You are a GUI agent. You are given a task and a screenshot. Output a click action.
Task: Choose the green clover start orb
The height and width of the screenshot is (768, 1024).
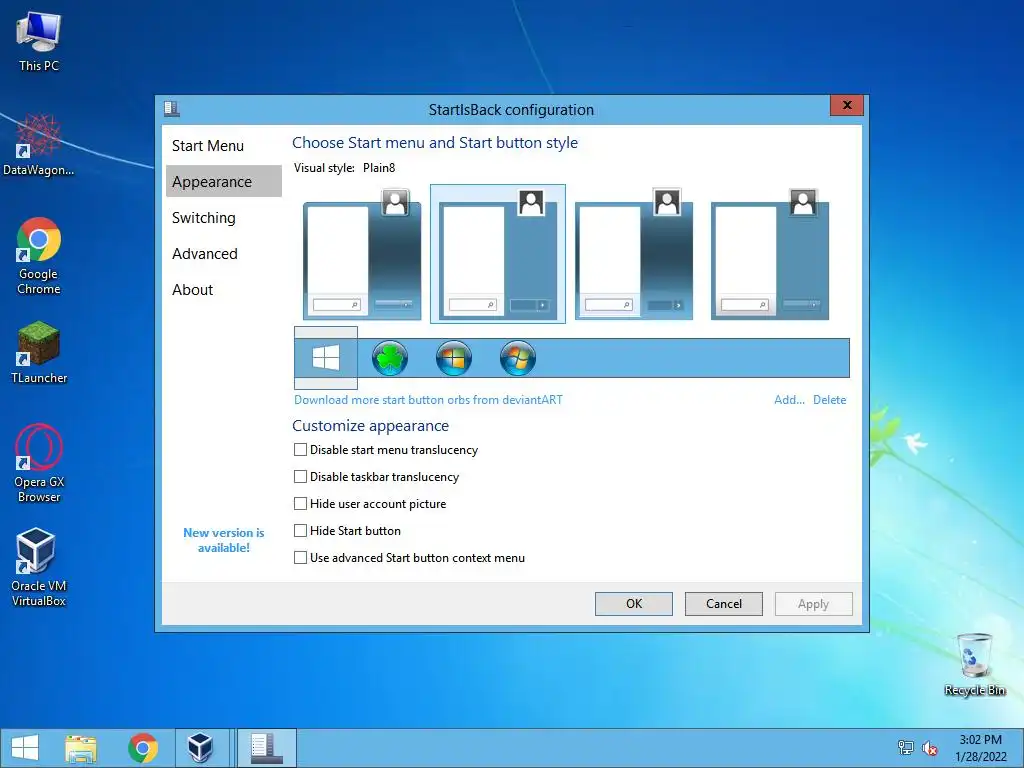pyautogui.click(x=390, y=358)
